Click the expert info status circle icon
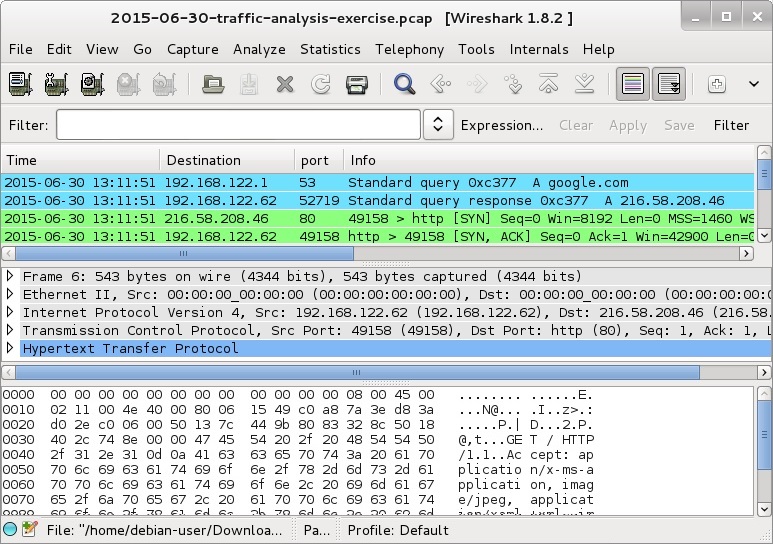The height and width of the screenshot is (544, 773). [x=10, y=530]
